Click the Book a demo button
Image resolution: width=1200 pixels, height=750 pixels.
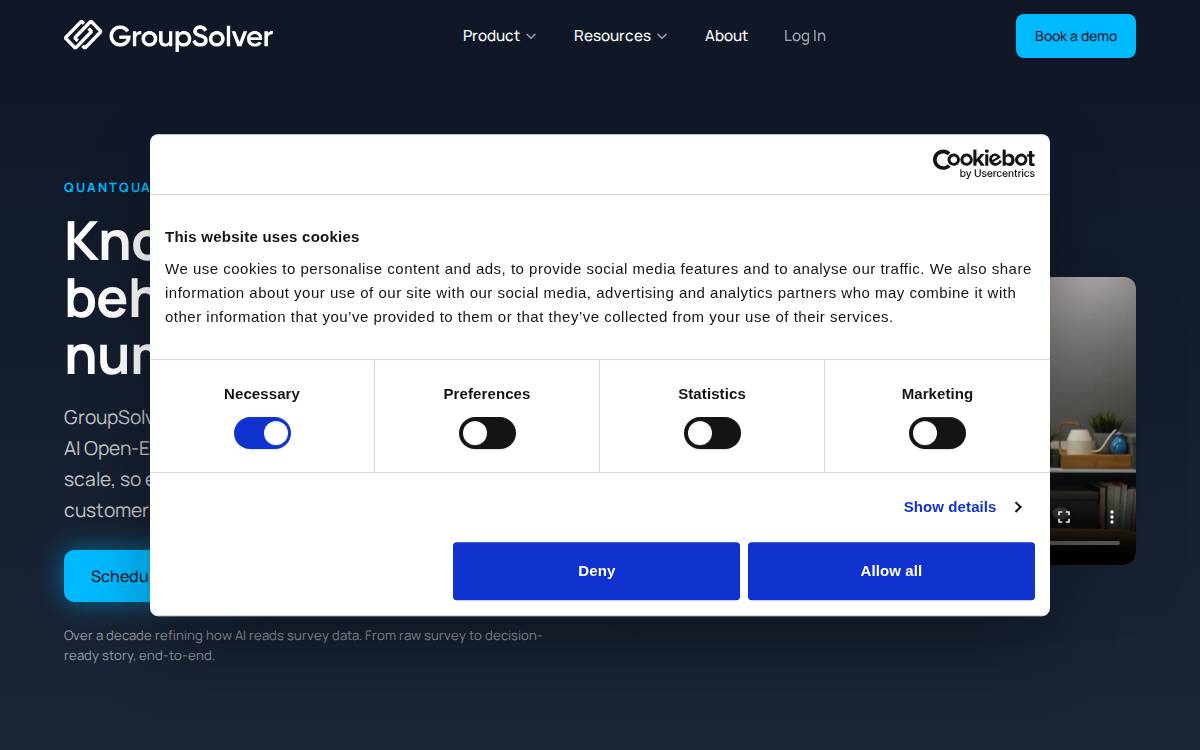click(x=1076, y=36)
